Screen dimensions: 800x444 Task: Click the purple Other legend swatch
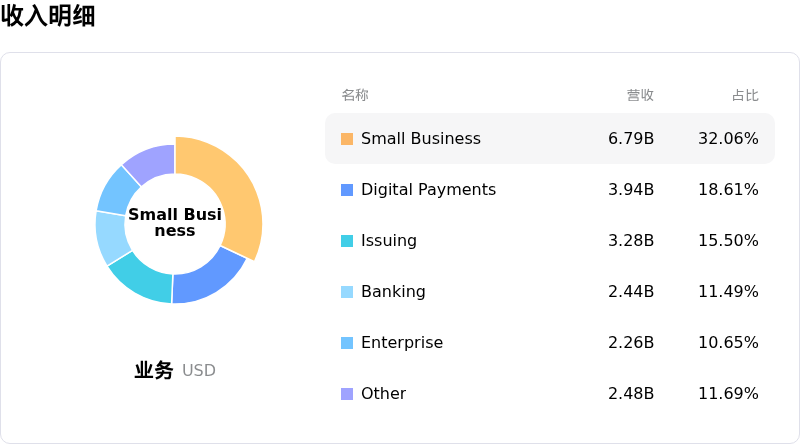pos(347,394)
